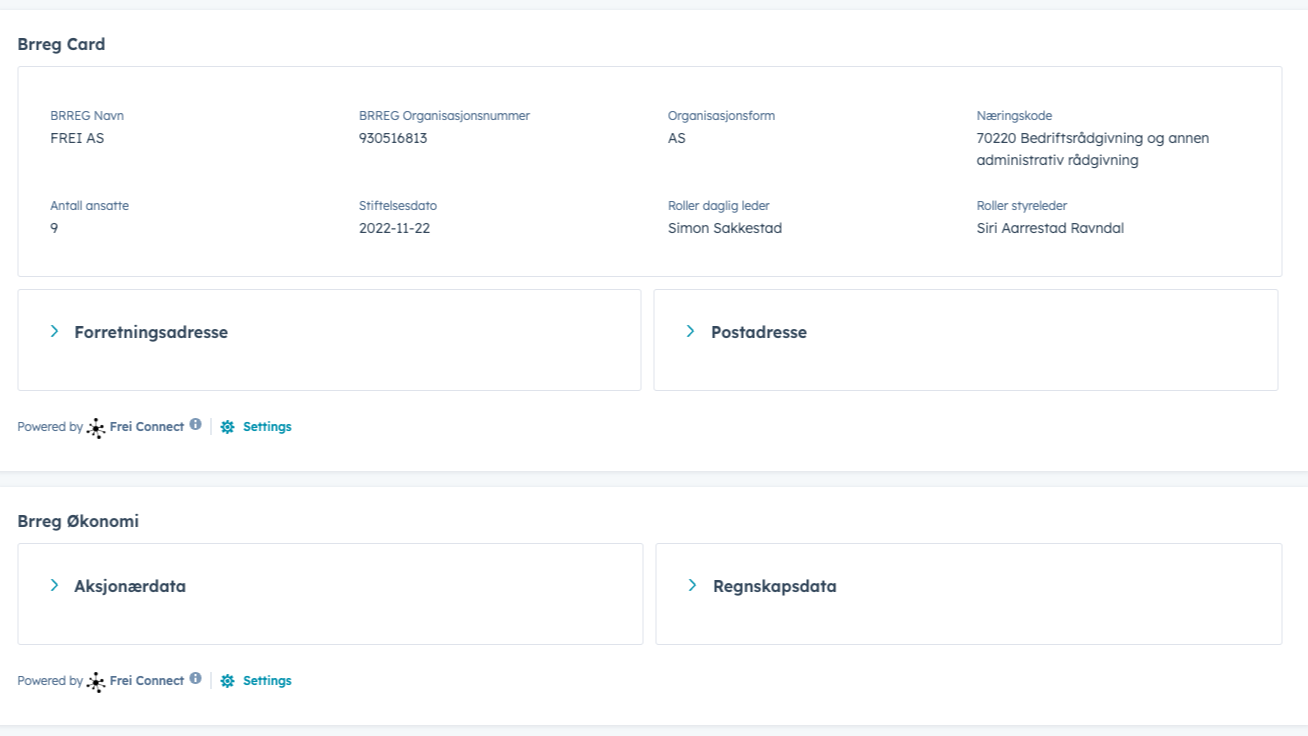
Task: Click the Brreg Økonomi heading
Action: pyautogui.click(x=78, y=521)
